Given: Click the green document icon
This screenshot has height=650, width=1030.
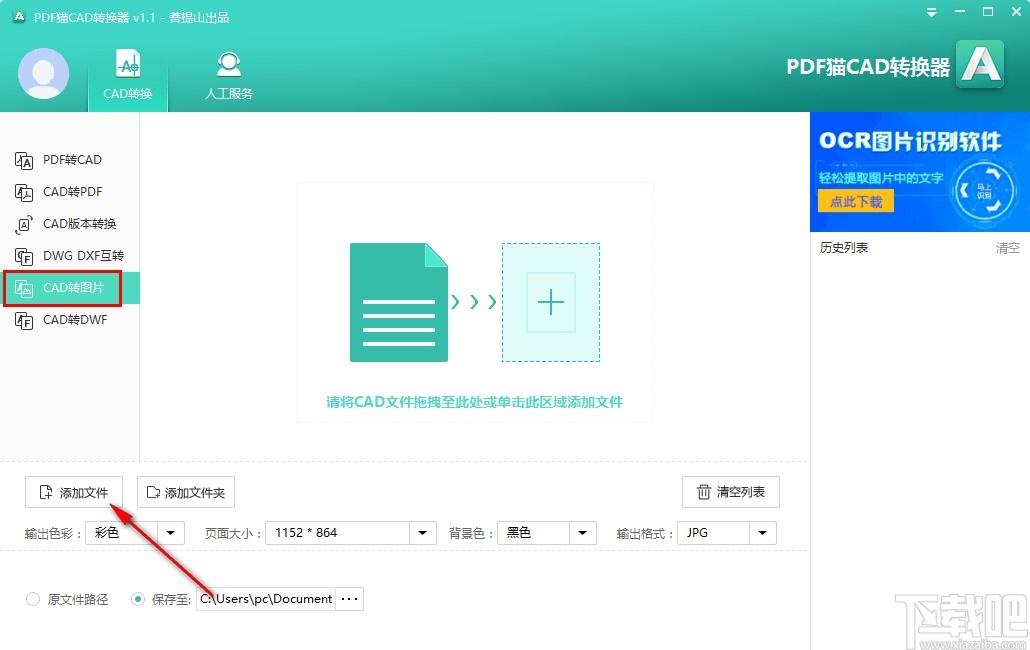Looking at the screenshot, I should [399, 302].
